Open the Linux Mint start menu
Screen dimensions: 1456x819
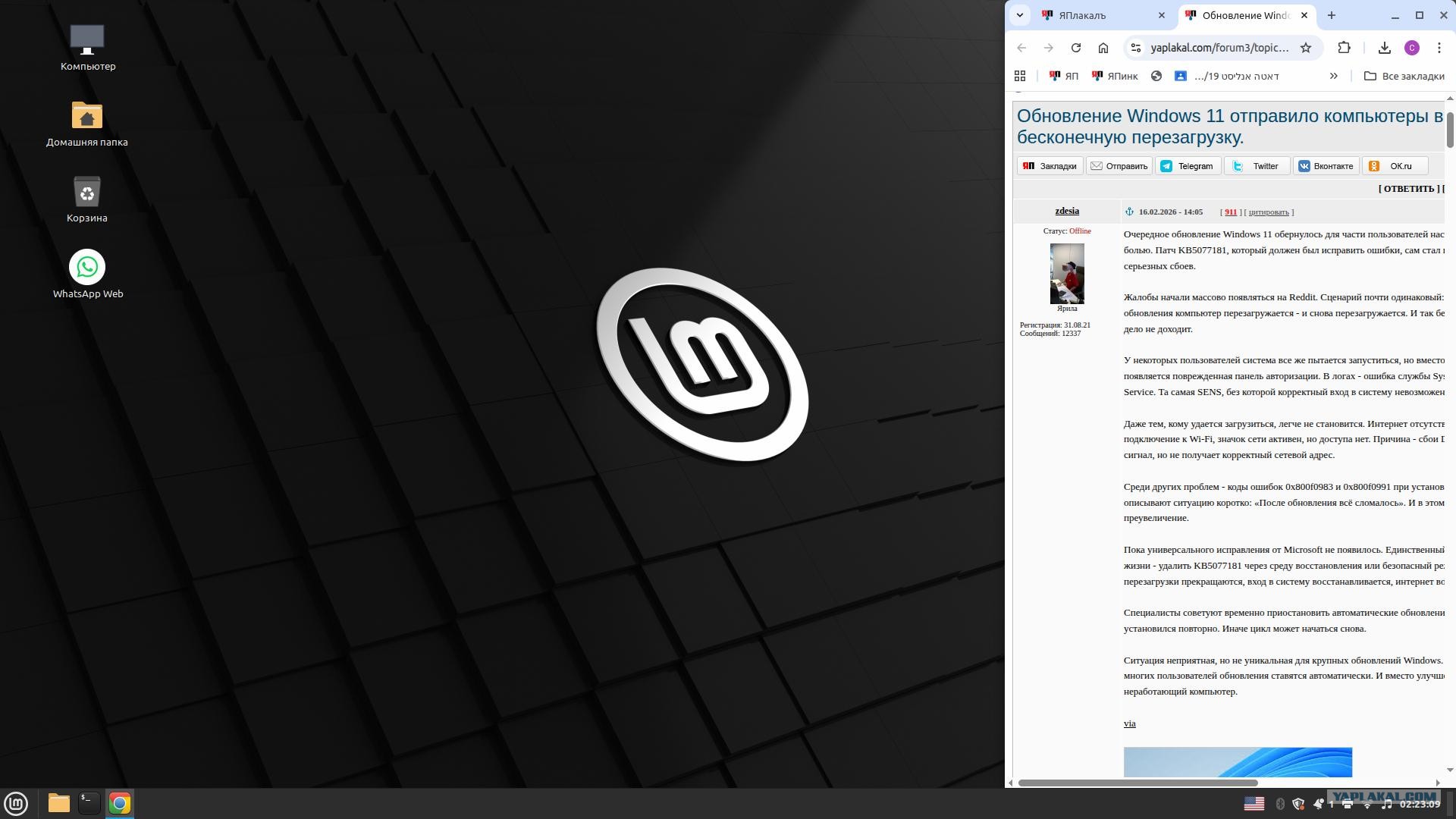[16, 803]
